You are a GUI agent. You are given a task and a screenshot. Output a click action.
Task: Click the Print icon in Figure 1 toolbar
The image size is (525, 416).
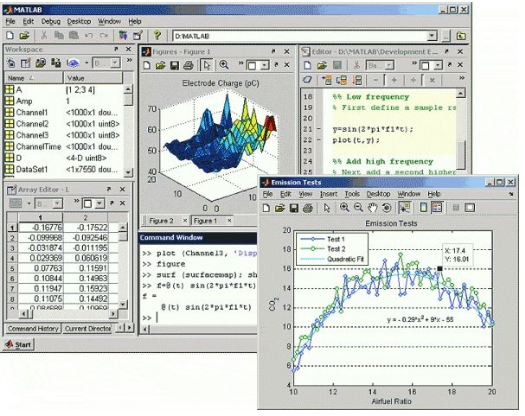coord(189,65)
